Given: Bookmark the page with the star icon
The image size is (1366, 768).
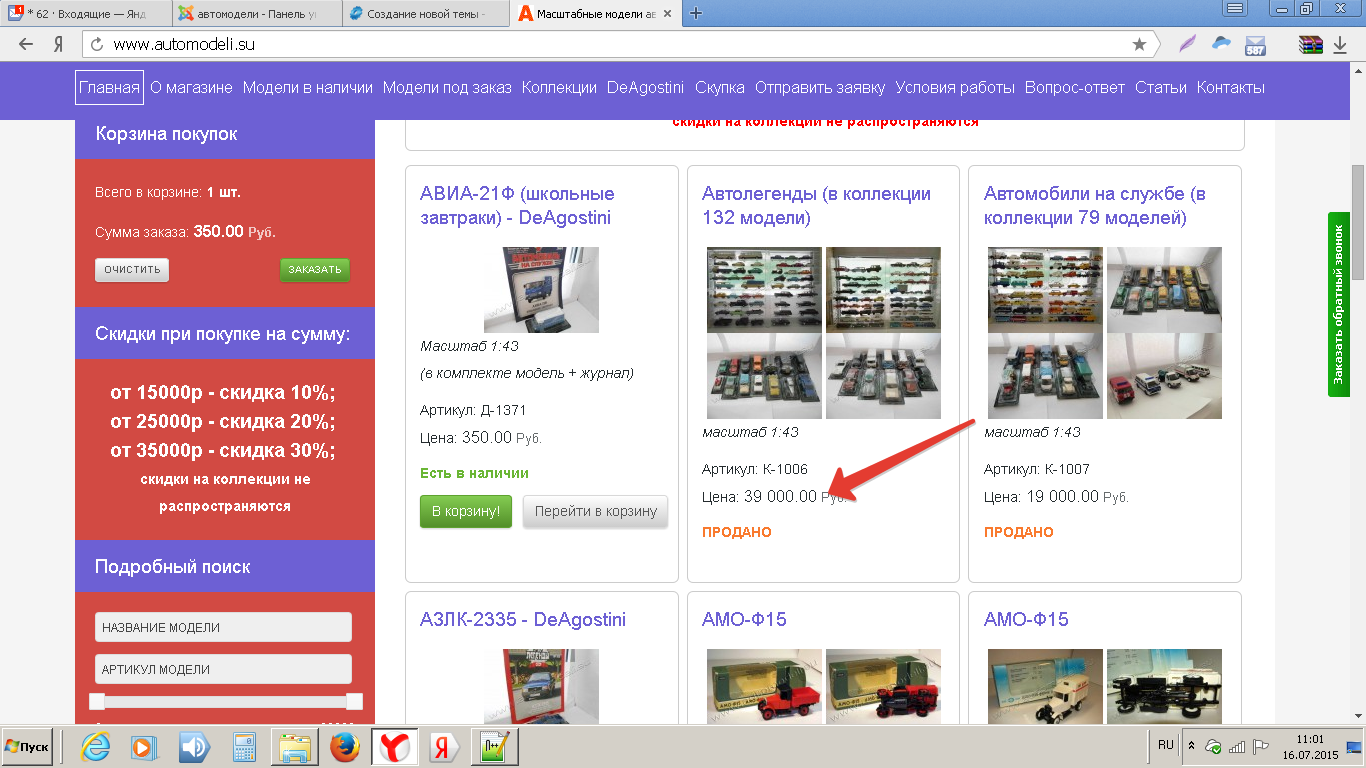Looking at the screenshot, I should pyautogui.click(x=1139, y=44).
